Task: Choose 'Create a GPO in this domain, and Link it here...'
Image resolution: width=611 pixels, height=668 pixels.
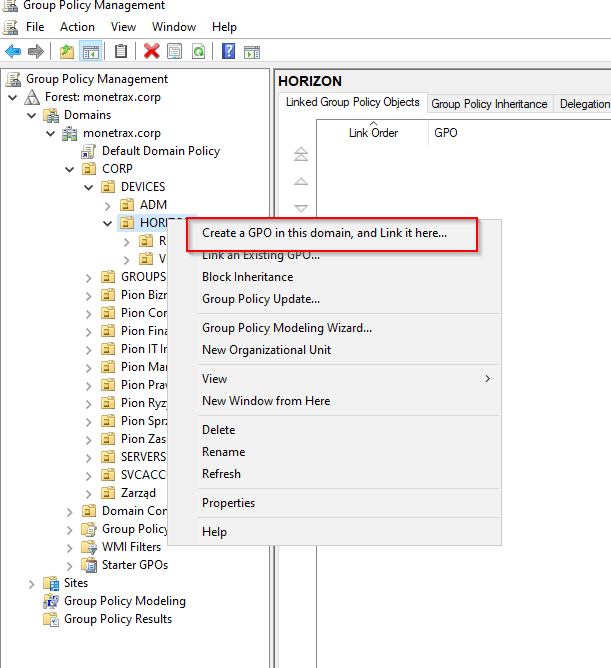Action: [324, 233]
